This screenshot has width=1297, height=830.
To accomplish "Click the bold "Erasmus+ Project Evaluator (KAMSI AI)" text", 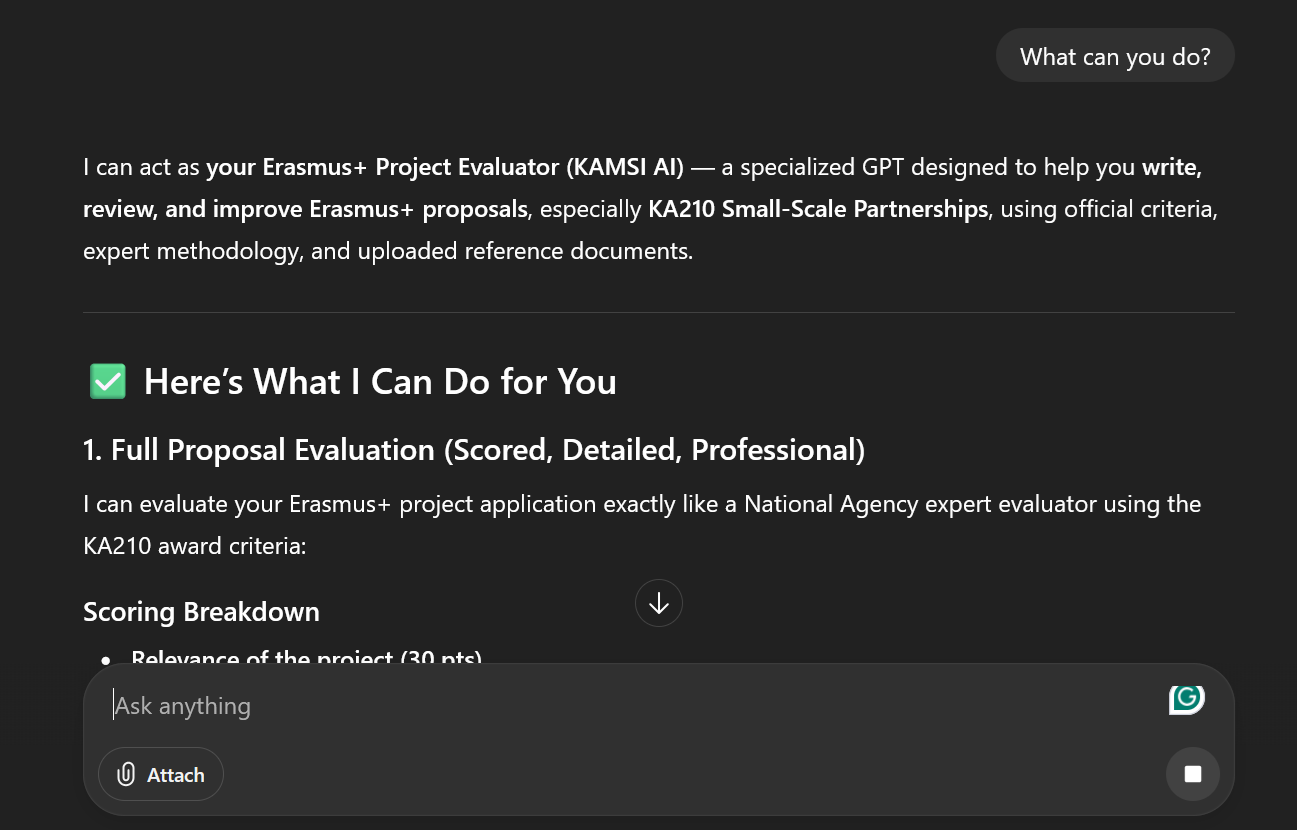I will 445,167.
